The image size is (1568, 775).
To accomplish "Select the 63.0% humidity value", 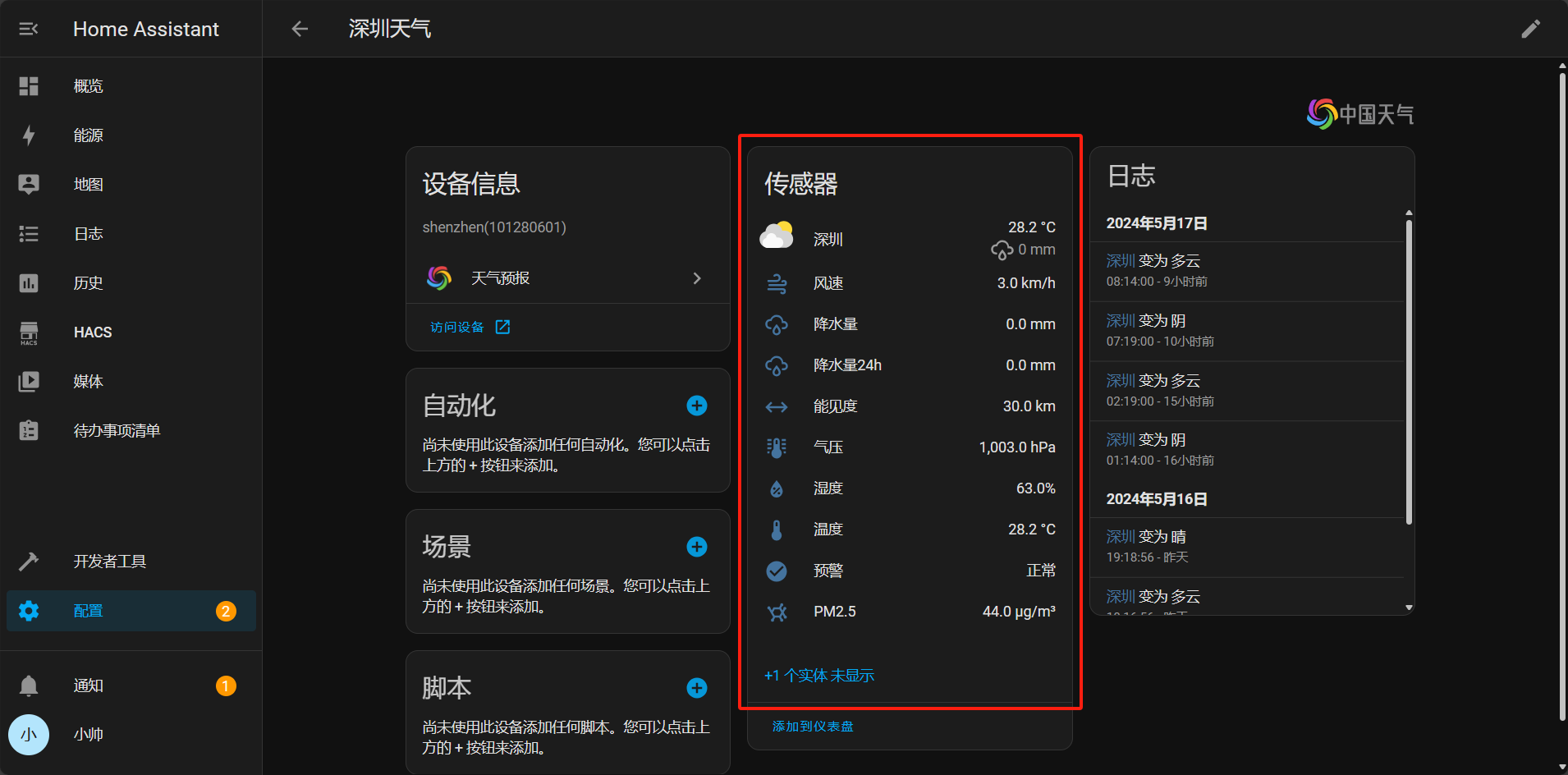I will (1036, 488).
